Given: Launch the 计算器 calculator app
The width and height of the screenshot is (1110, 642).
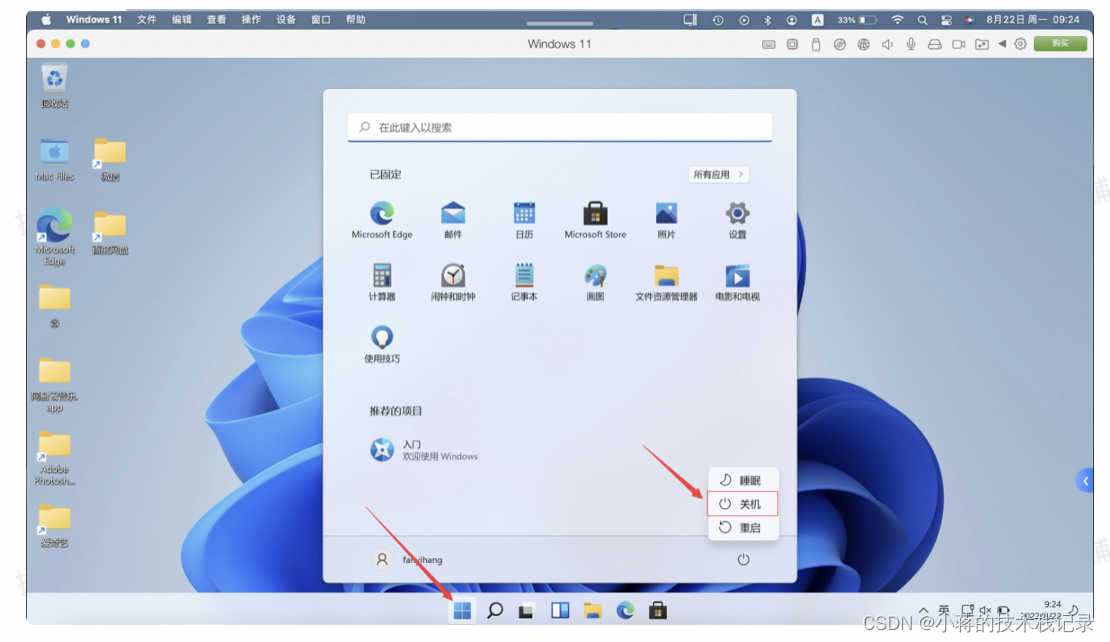Looking at the screenshot, I should (x=382, y=282).
